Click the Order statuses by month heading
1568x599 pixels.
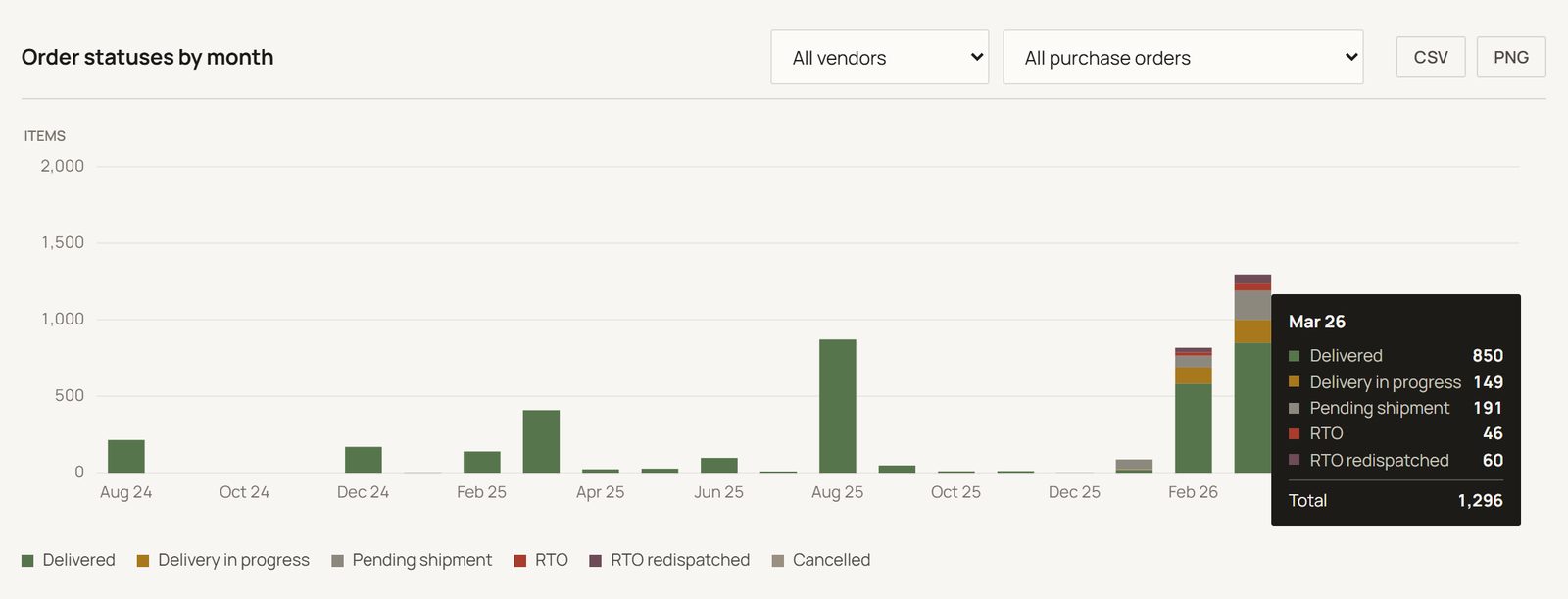pyautogui.click(x=147, y=57)
